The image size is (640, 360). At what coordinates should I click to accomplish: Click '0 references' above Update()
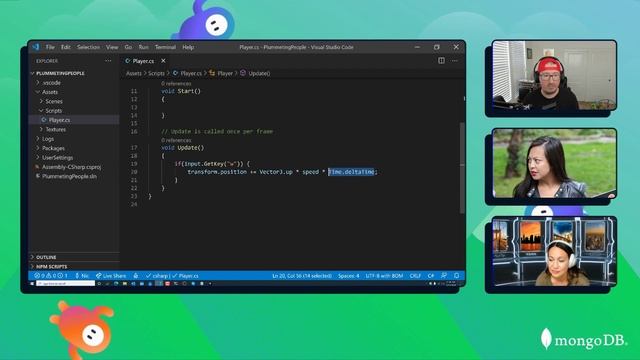pyautogui.click(x=176, y=140)
